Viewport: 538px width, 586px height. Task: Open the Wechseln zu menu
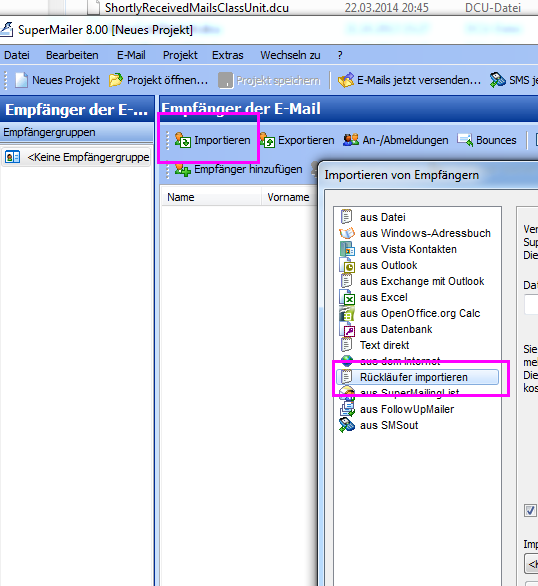(x=290, y=55)
